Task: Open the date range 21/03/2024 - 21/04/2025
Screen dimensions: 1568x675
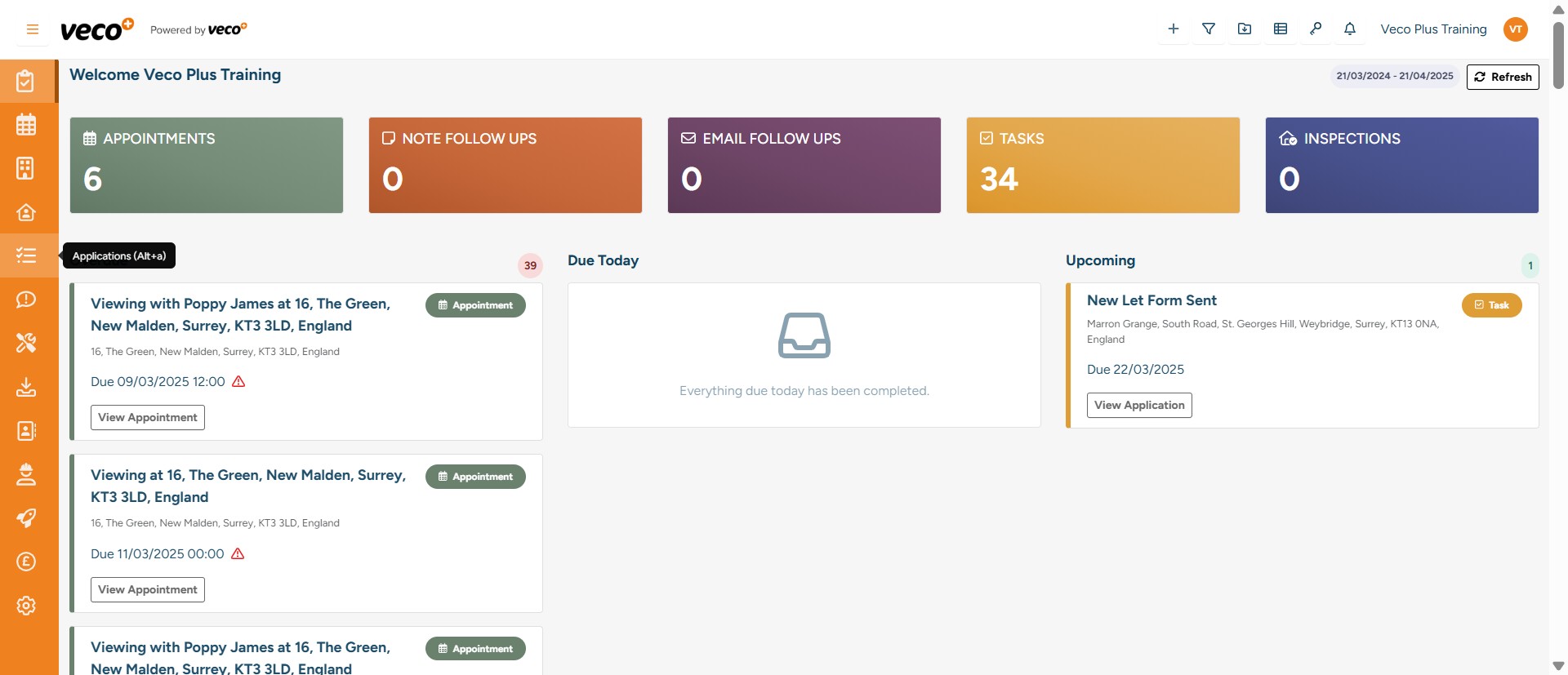Action: [x=1394, y=76]
